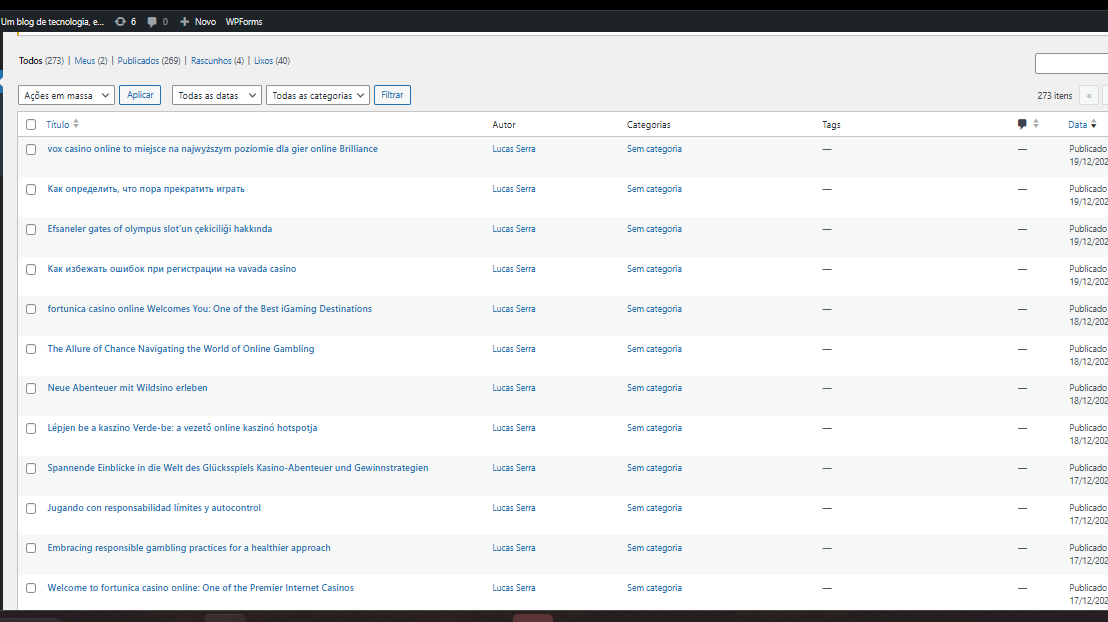Viewport: 1108px width, 622px height.
Task: Click the updates icon showing 6
Action: (121, 21)
